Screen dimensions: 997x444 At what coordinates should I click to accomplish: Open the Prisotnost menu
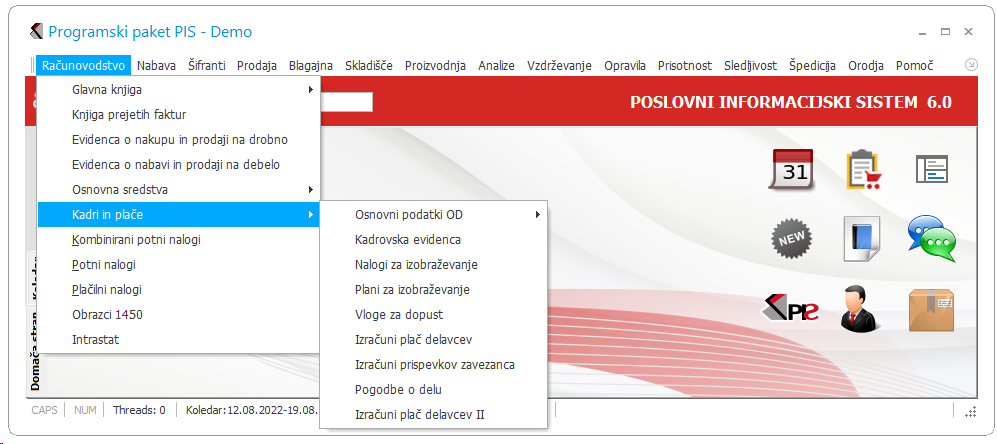click(685, 65)
